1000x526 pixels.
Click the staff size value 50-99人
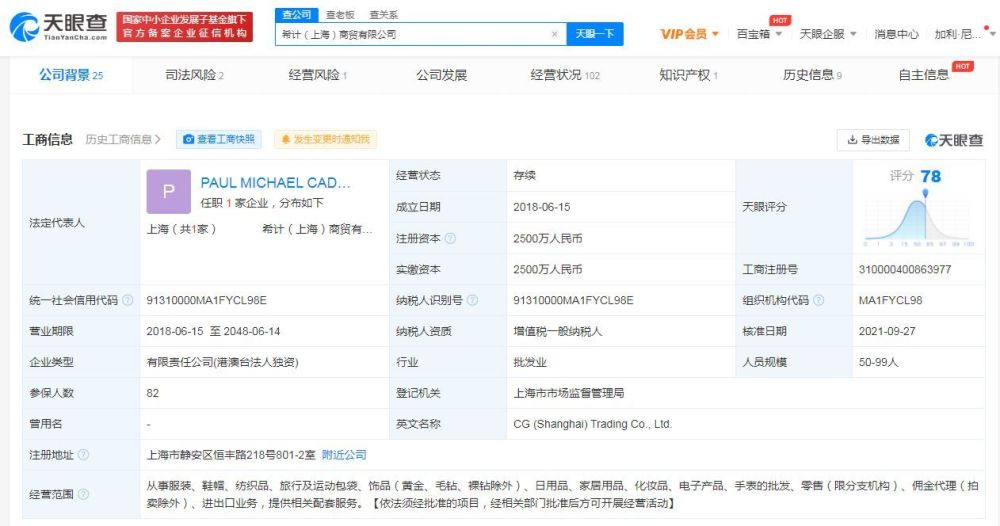878,362
